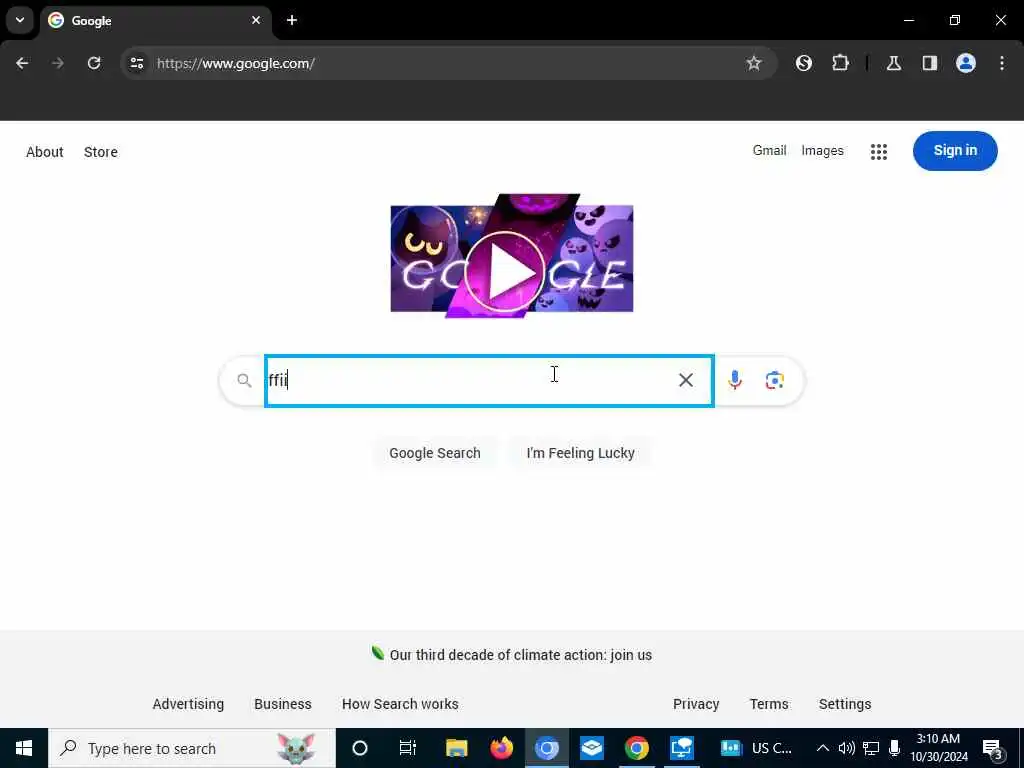1024x768 pixels.
Task: Open the Chrome three-dot menu
Action: [x=1002, y=63]
